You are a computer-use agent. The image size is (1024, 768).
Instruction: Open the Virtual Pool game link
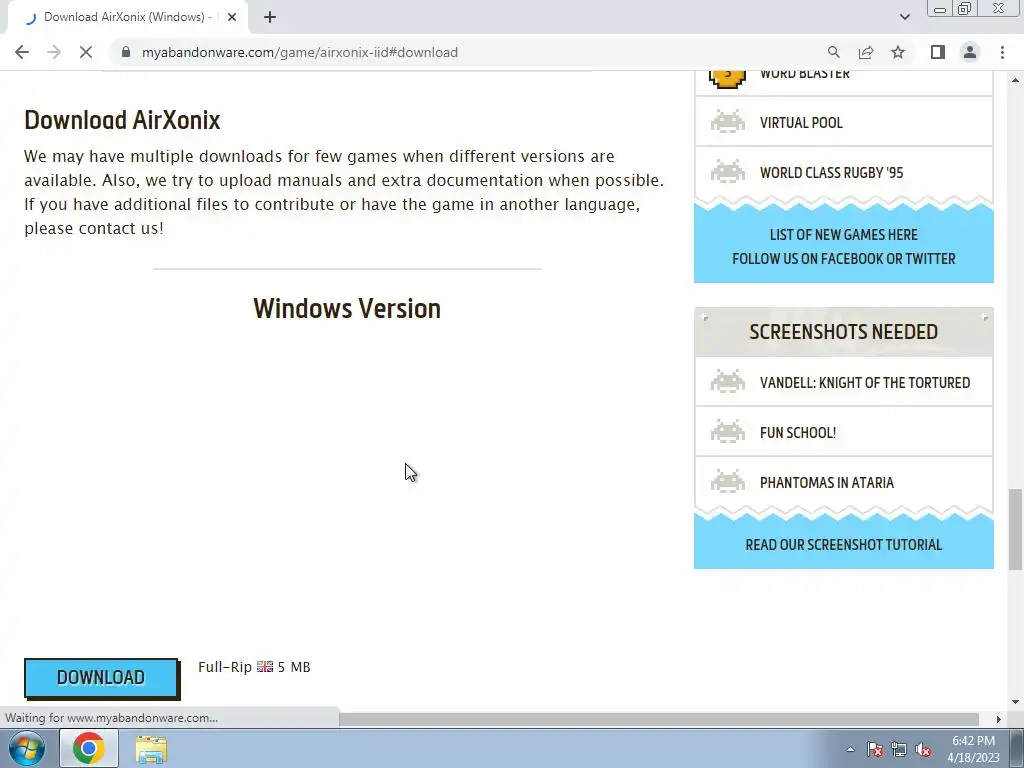pyautogui.click(x=801, y=123)
